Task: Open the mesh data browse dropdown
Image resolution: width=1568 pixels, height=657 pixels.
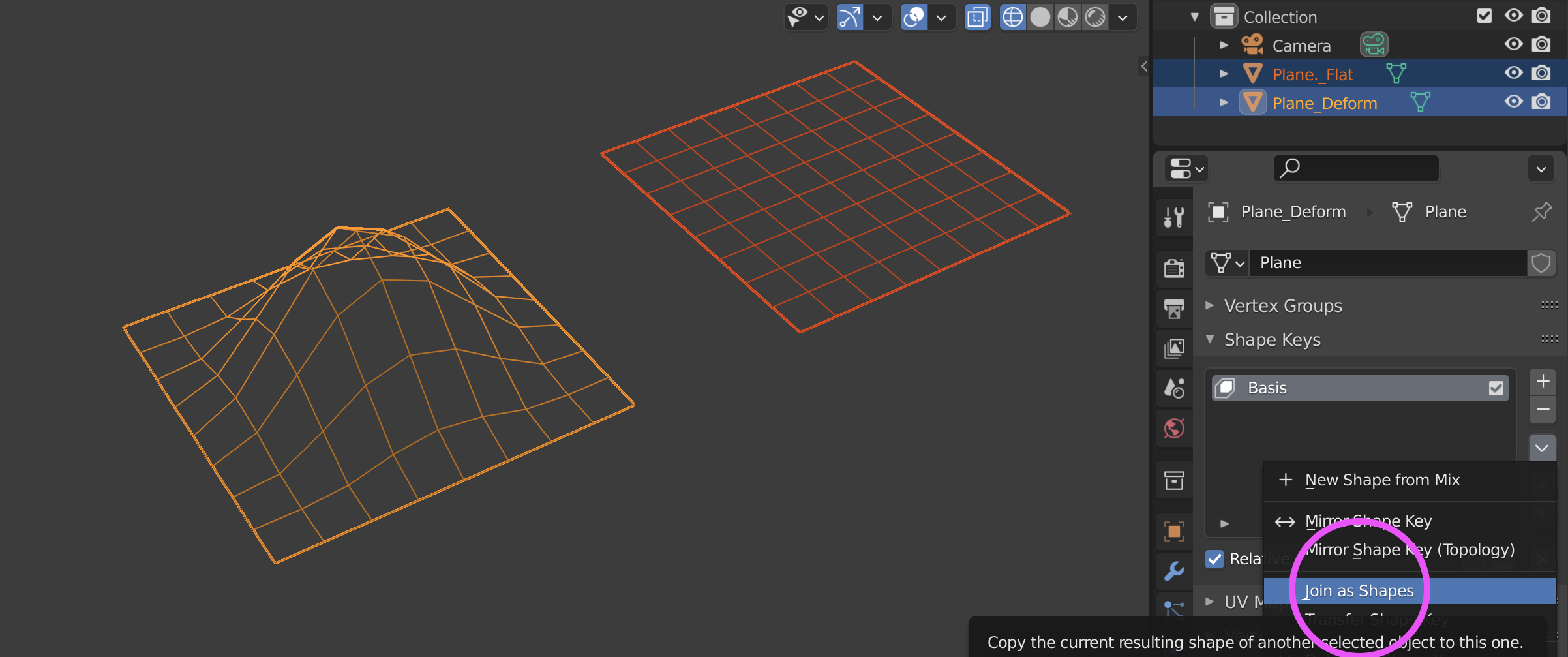Action: coord(1228,263)
